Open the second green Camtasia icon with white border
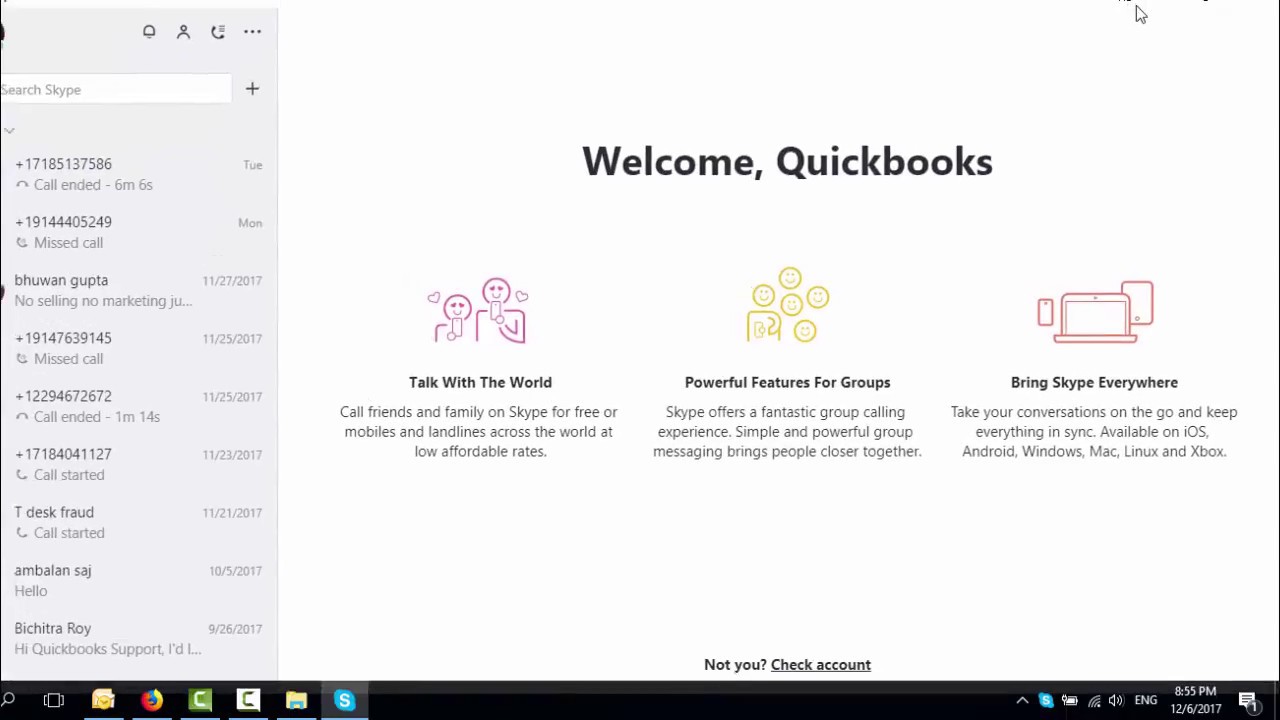This screenshot has height=720, width=1280. click(x=248, y=701)
